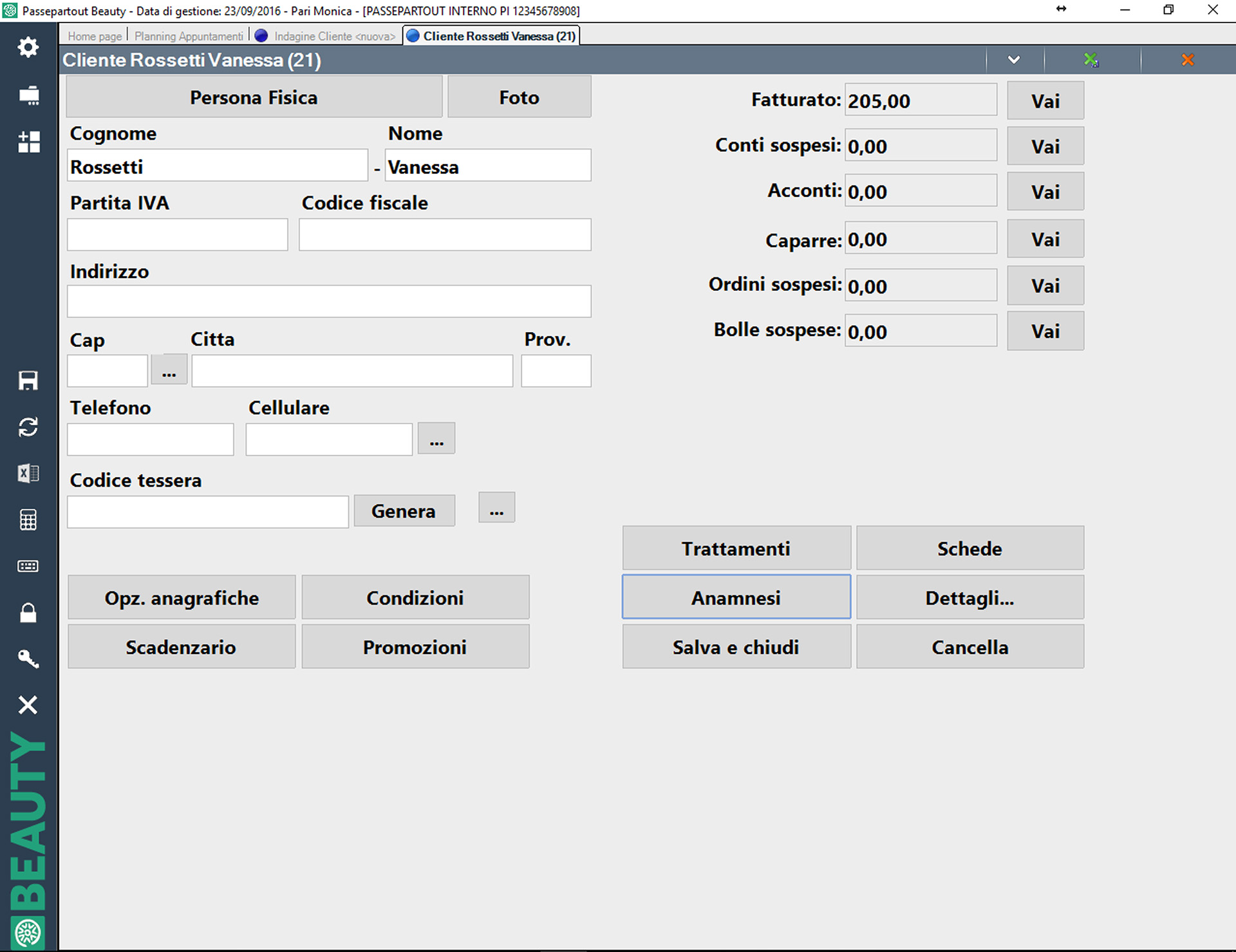Switch to Planning Appuntamenti tab
Image resolution: width=1236 pixels, height=952 pixels.
(189, 37)
